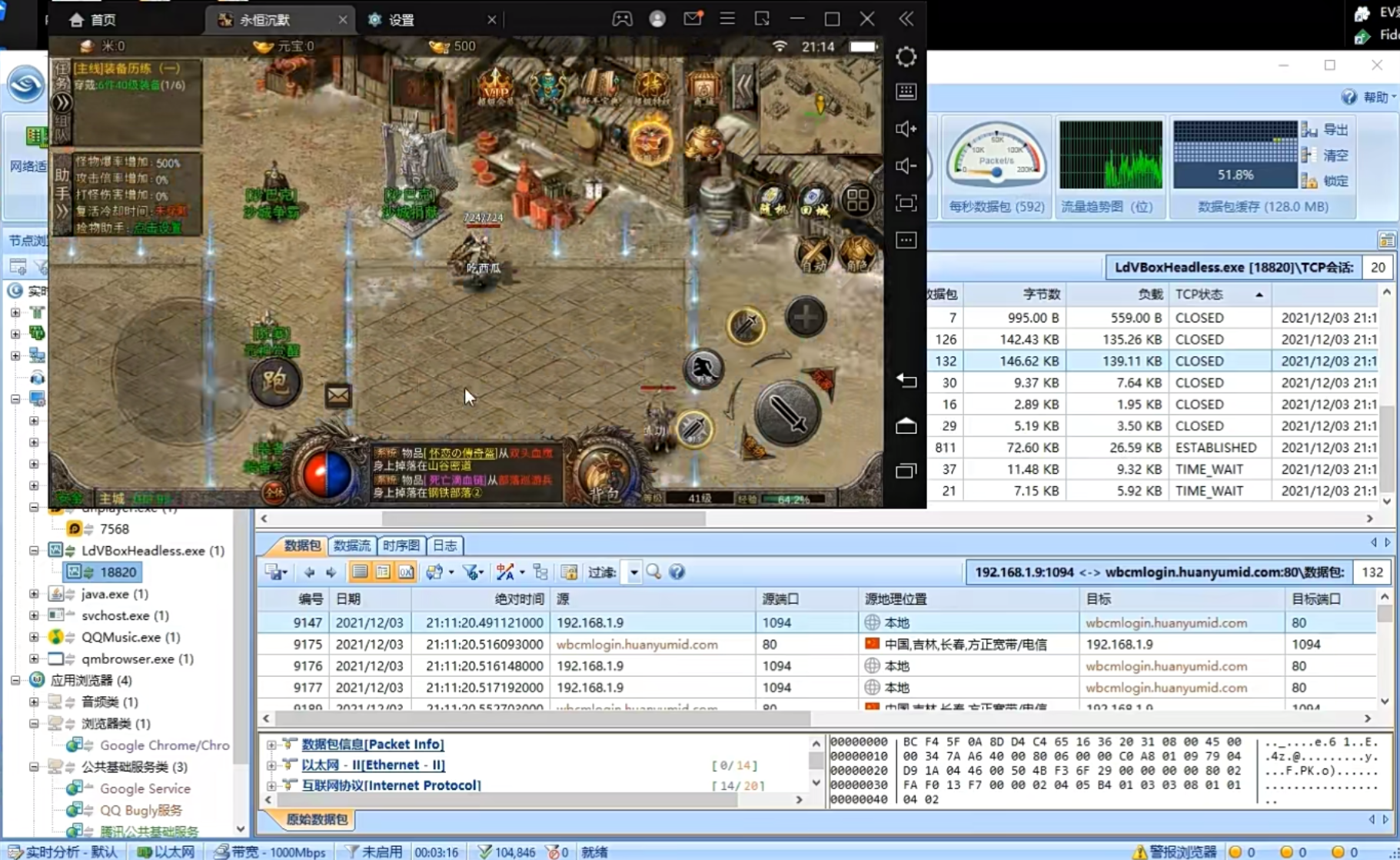This screenshot has width=1400, height=860.
Task: Click the 以太网 status bar item
Action: click(x=167, y=852)
